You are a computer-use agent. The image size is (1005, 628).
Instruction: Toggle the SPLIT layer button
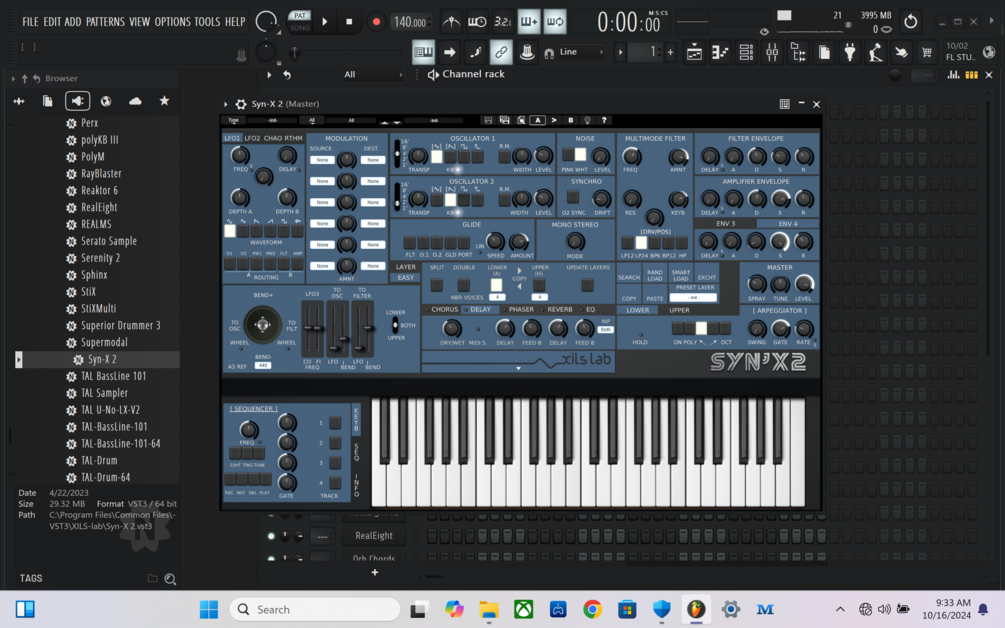click(x=436, y=285)
